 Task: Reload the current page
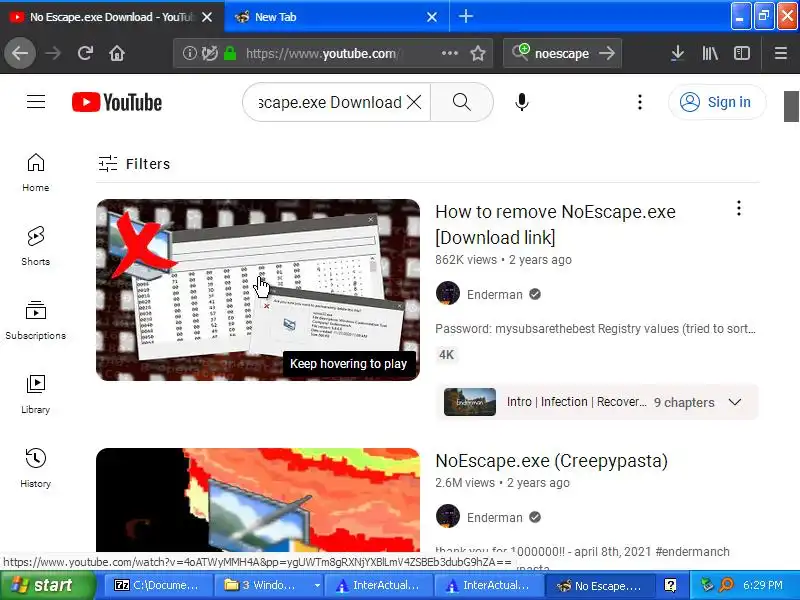pyautogui.click(x=85, y=53)
